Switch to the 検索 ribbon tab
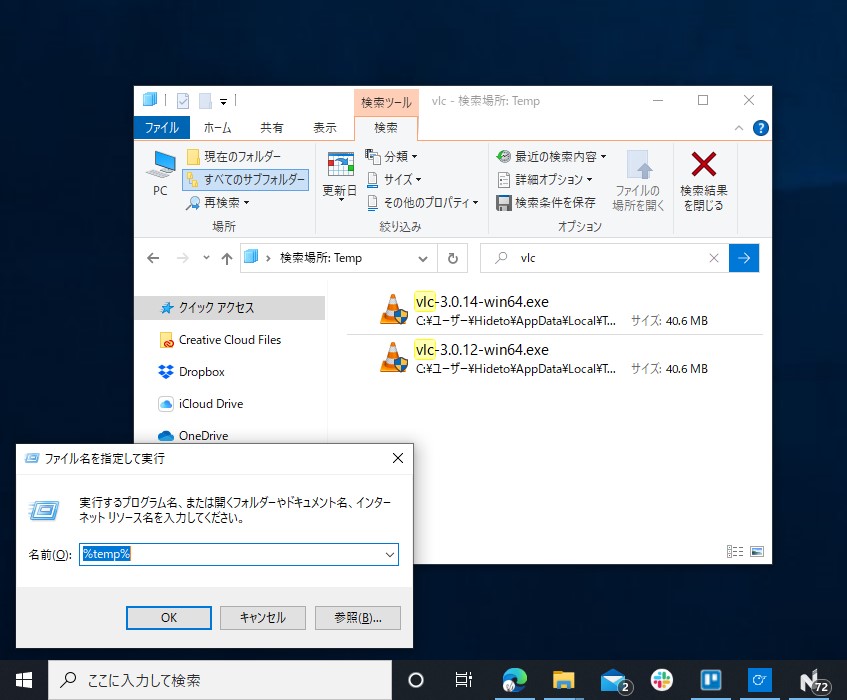This screenshot has height=700, width=847. coord(385,128)
